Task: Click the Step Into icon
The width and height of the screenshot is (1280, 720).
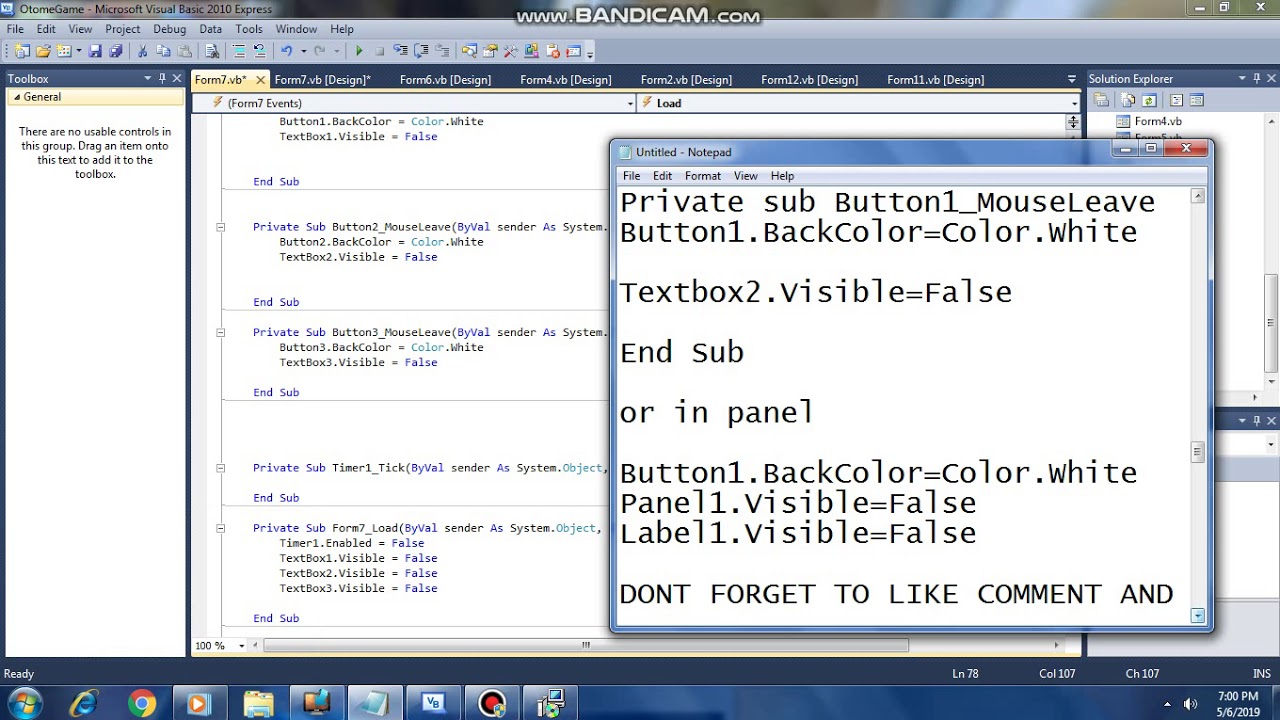Action: tap(400, 51)
